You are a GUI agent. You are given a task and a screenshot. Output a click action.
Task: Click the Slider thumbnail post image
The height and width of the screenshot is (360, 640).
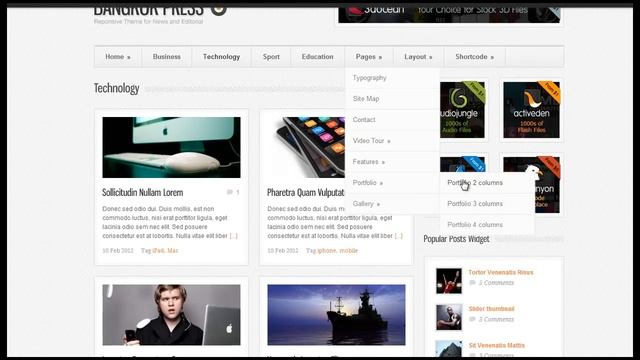click(x=449, y=317)
